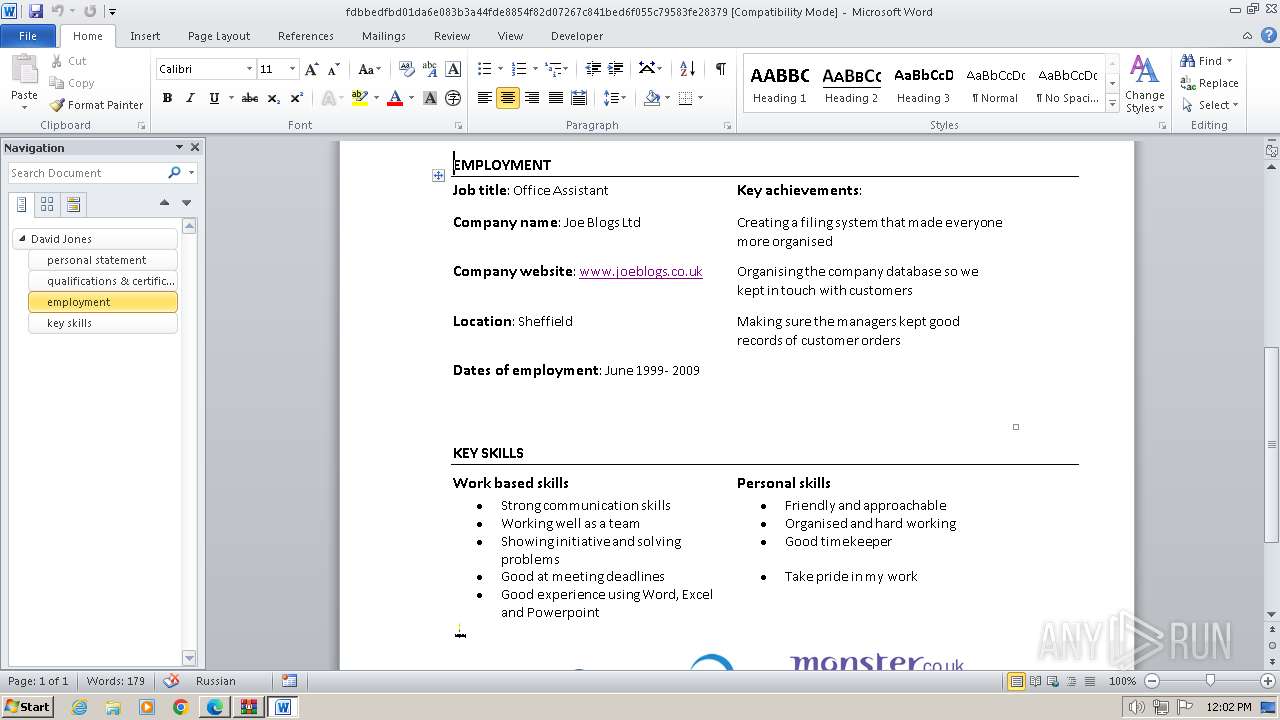Open Chrome from the taskbar
Viewport: 1280px width, 720px height.
[x=181, y=707]
